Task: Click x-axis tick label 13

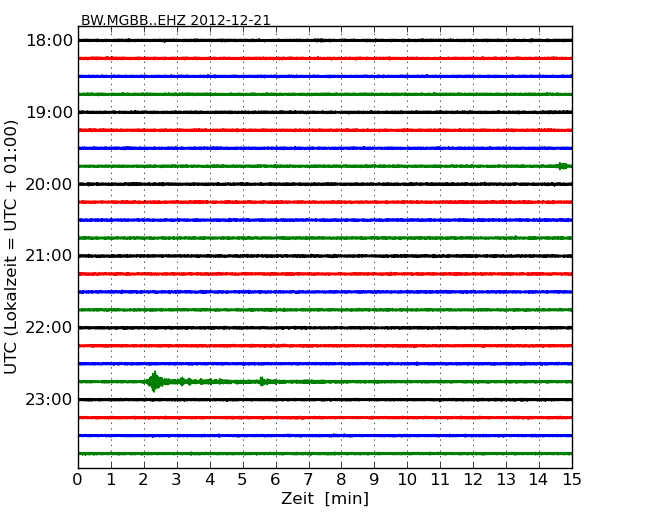Action: coord(506,480)
